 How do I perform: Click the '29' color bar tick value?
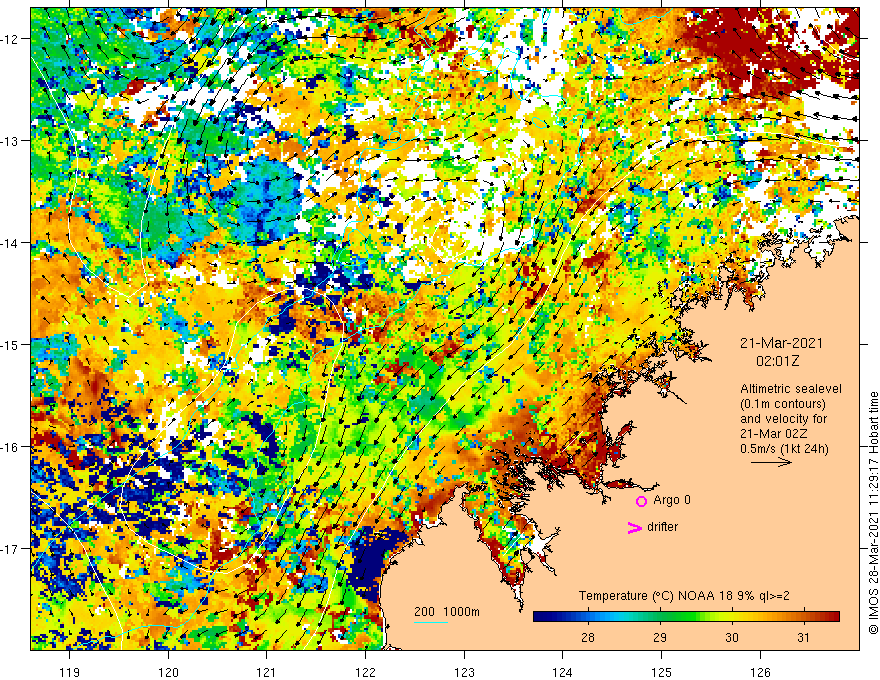(660, 638)
